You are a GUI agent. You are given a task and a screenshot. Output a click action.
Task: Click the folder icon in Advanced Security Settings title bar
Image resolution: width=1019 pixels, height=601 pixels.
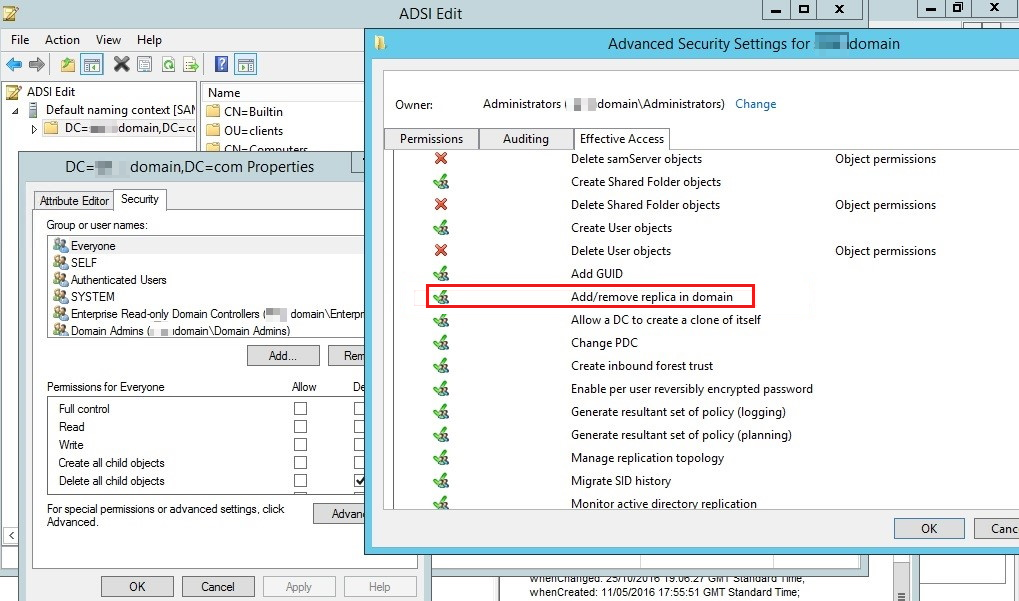coord(380,43)
